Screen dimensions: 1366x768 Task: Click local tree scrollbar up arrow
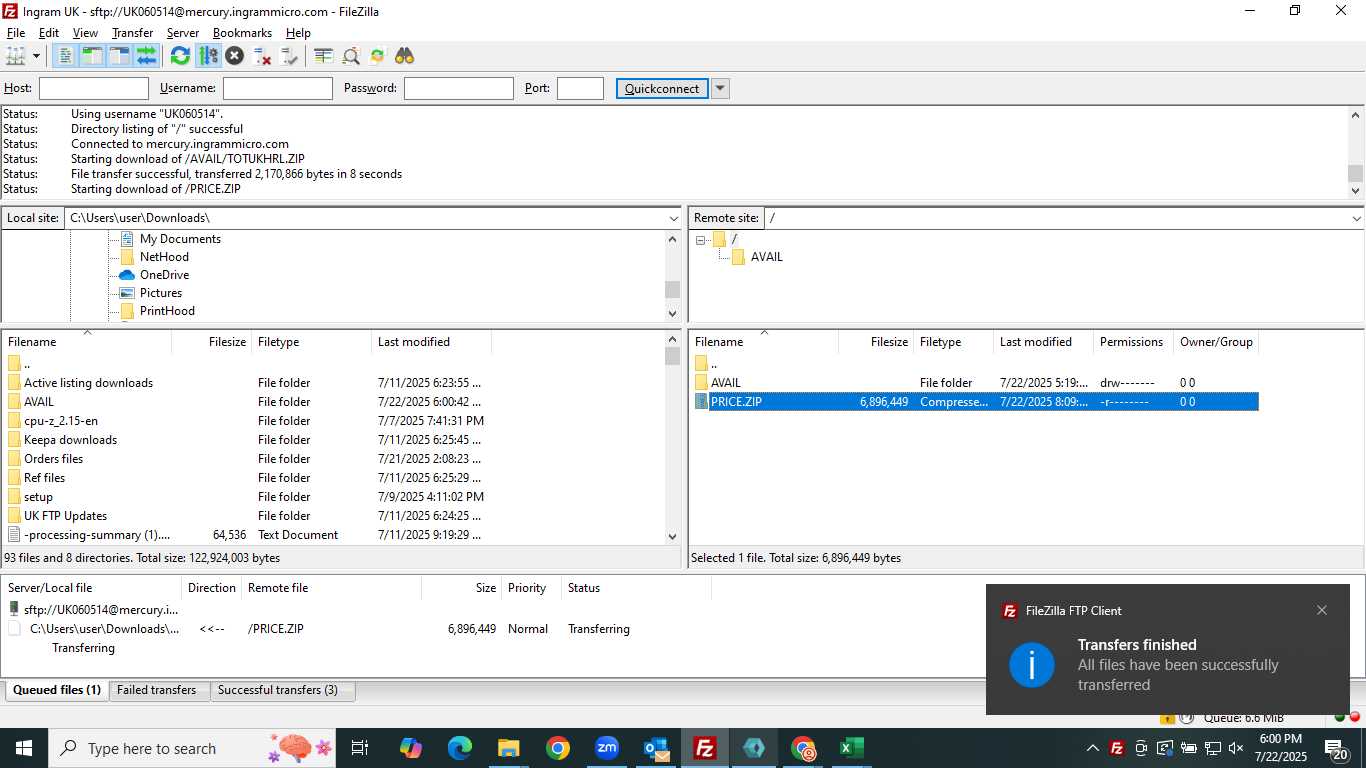672,239
